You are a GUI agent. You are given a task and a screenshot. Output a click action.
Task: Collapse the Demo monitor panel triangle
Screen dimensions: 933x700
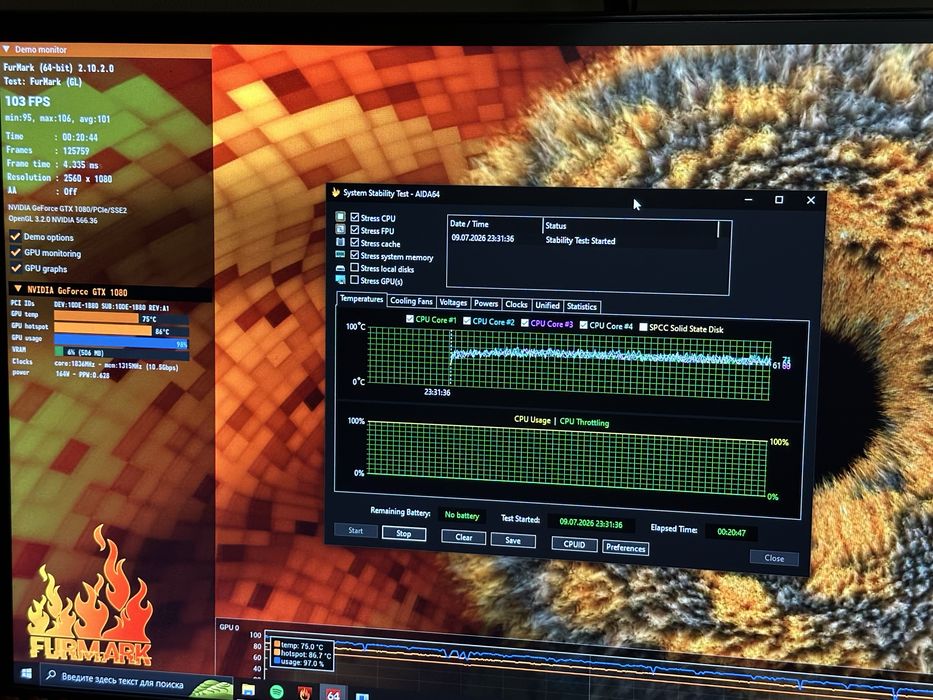6,49
